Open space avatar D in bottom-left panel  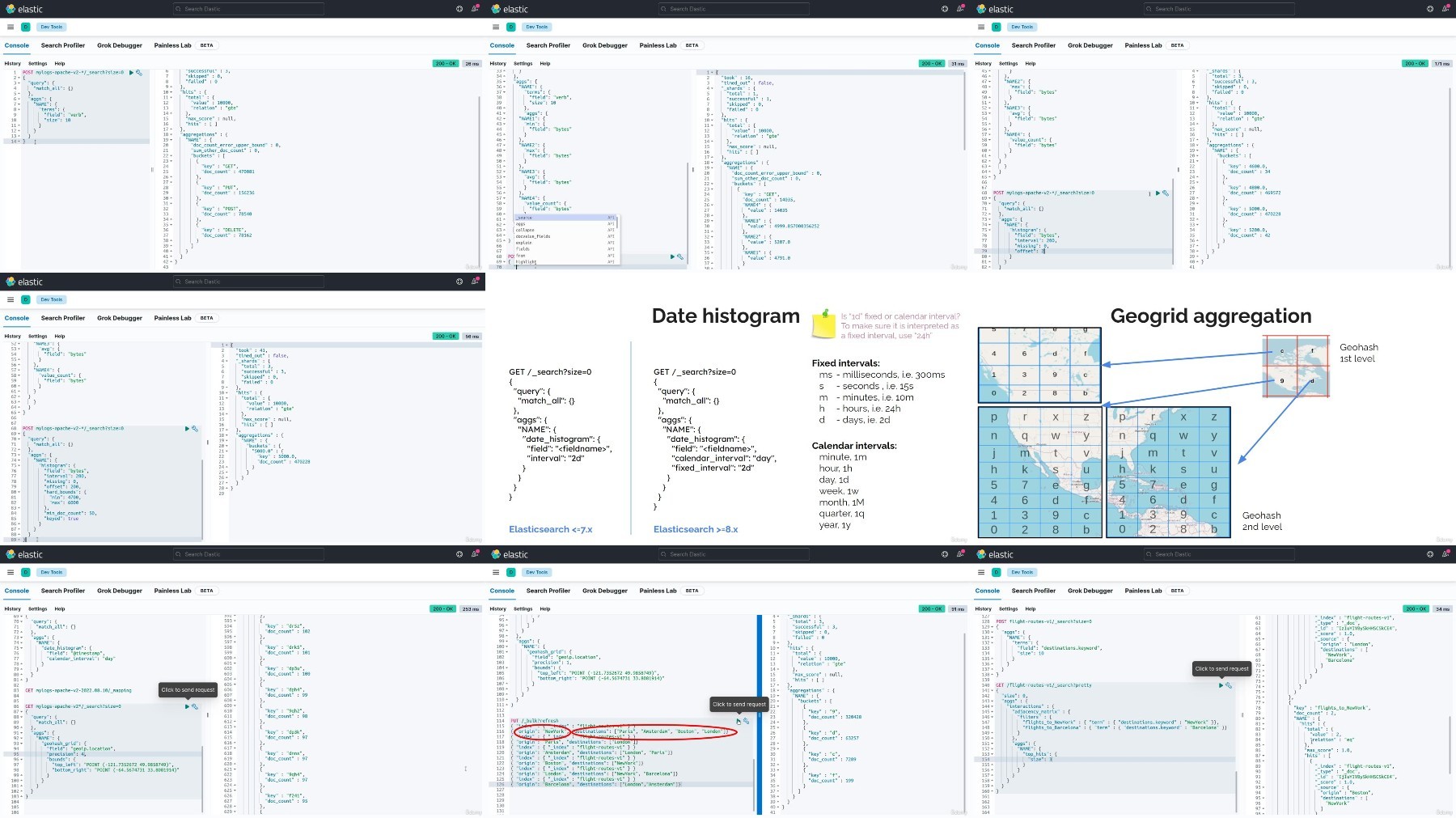(26, 572)
